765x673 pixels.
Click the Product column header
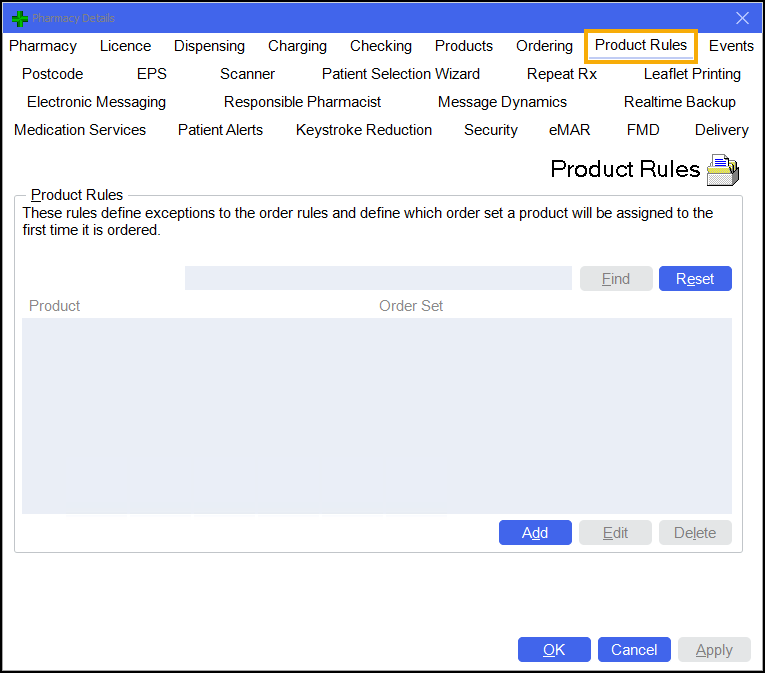click(x=55, y=306)
